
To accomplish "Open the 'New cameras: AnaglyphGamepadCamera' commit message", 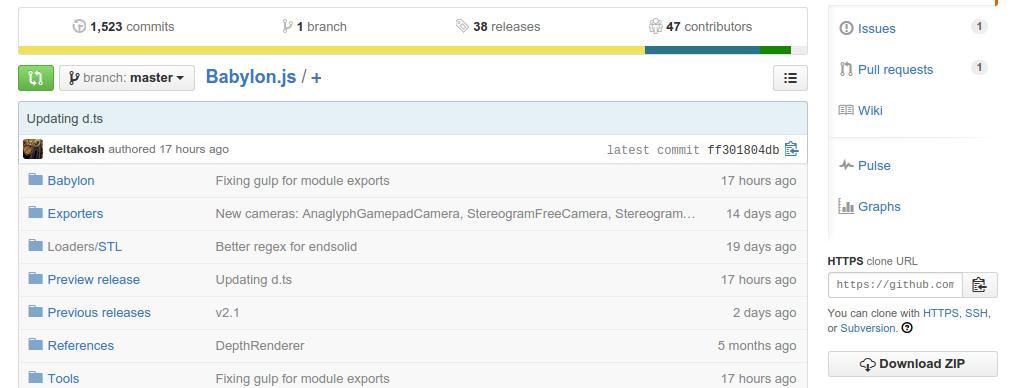I will (x=456, y=214).
